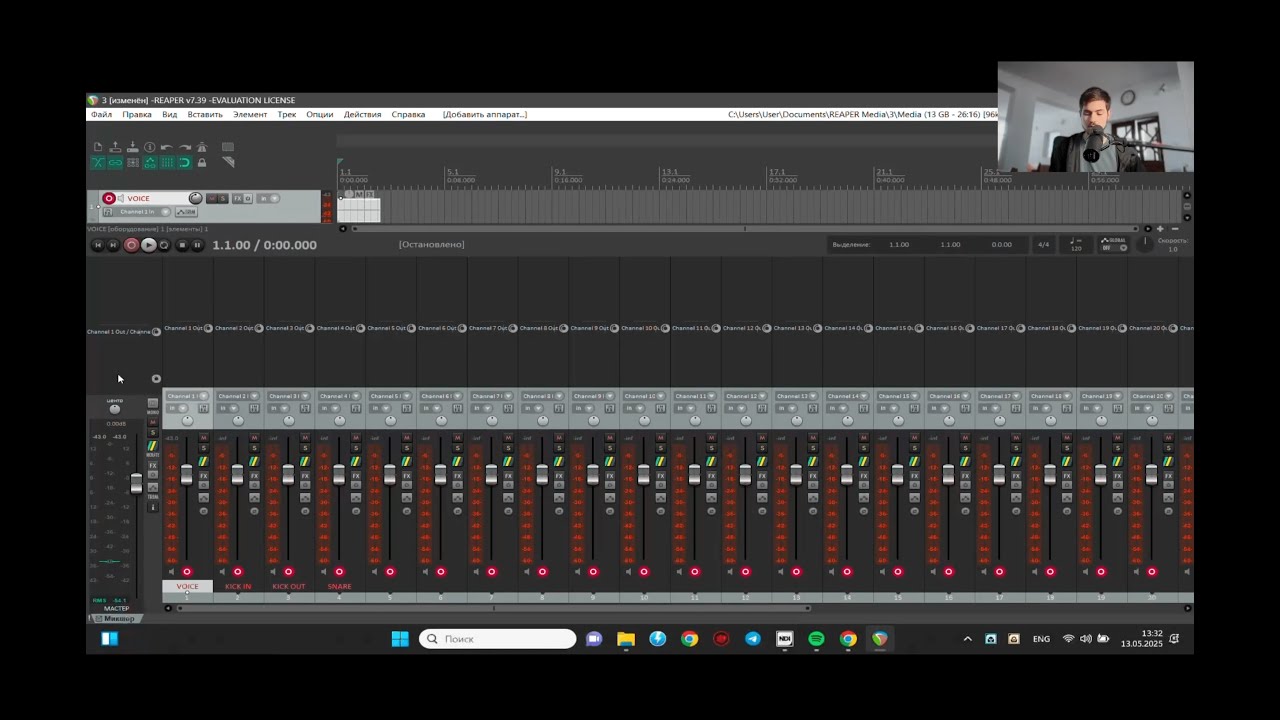1280x720 pixels.
Task: Select the KICK IN track name label
Action: pos(238,586)
